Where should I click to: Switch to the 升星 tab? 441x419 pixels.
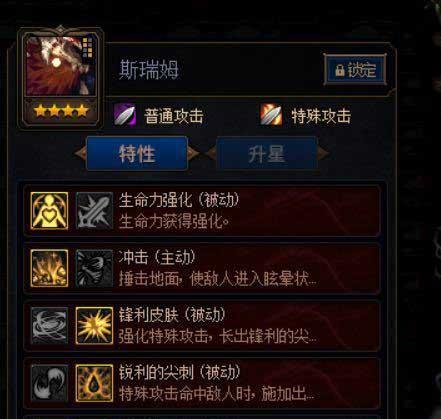(267, 154)
